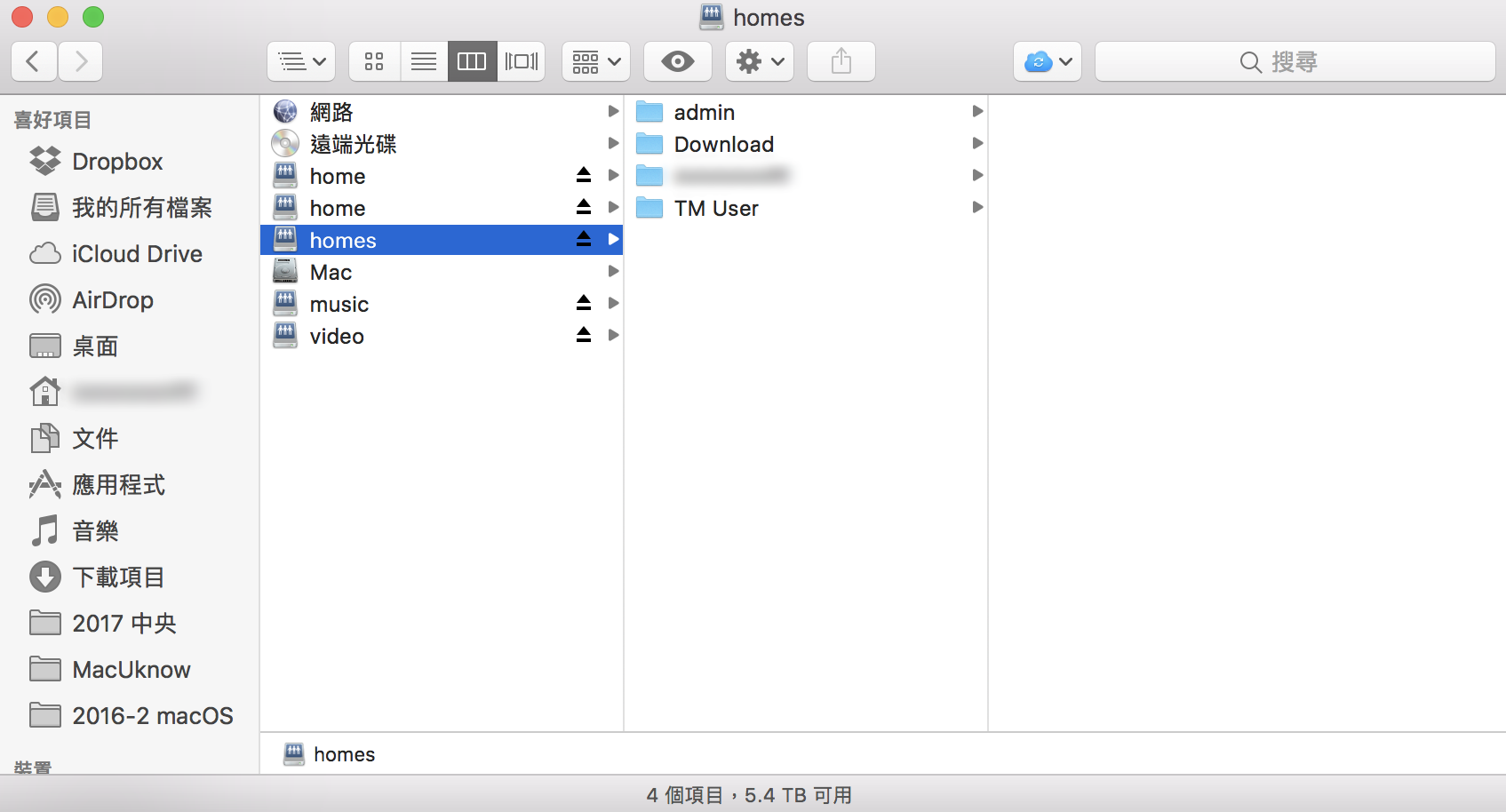Switch to icon view mode
The width and height of the screenshot is (1506, 812).
(x=374, y=61)
